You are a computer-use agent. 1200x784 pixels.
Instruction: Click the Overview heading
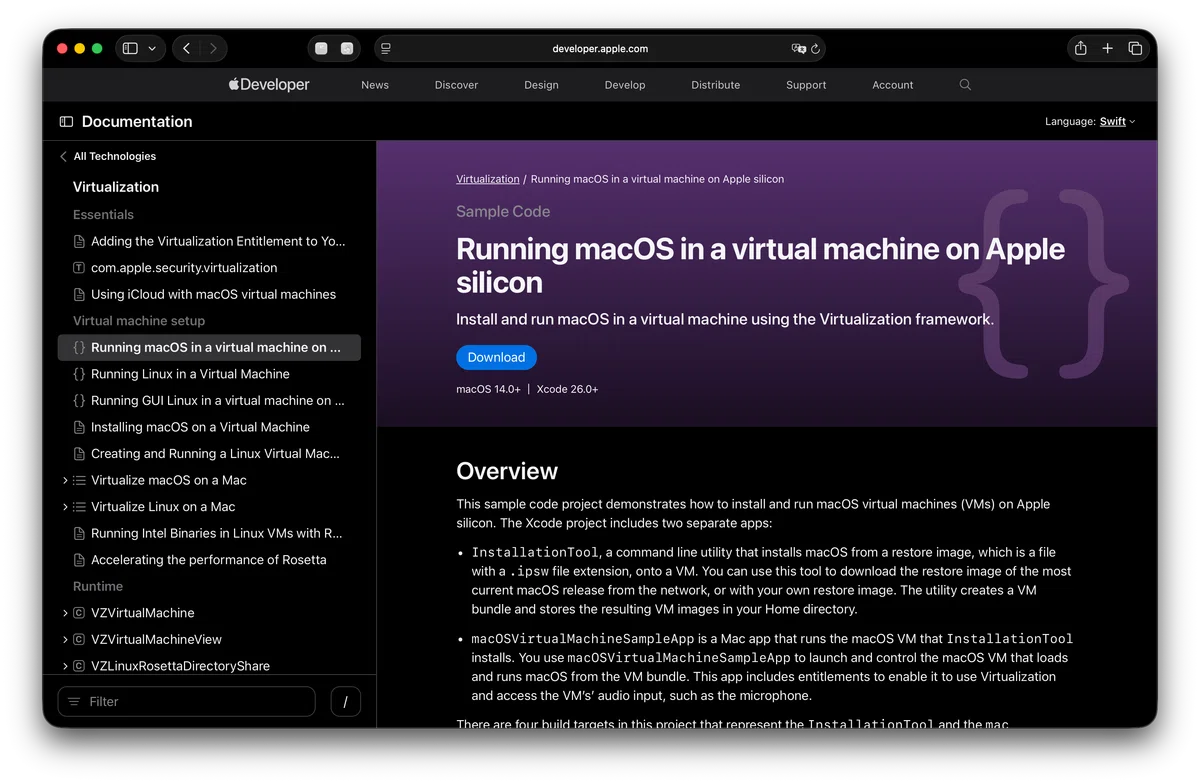click(507, 471)
